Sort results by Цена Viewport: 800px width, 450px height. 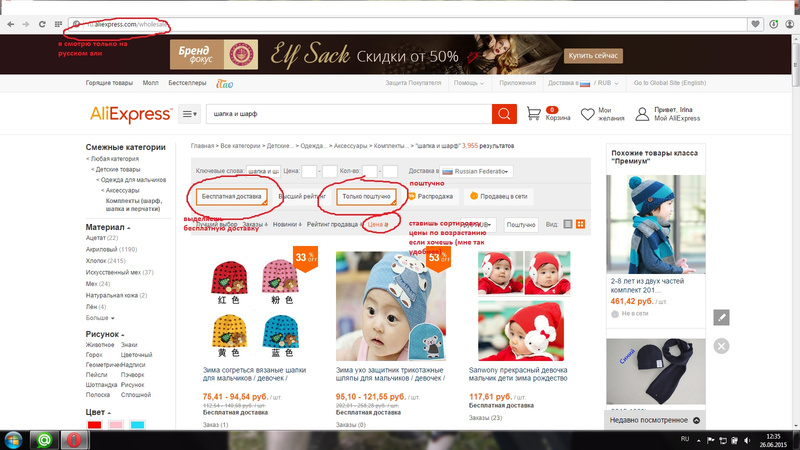[378, 224]
